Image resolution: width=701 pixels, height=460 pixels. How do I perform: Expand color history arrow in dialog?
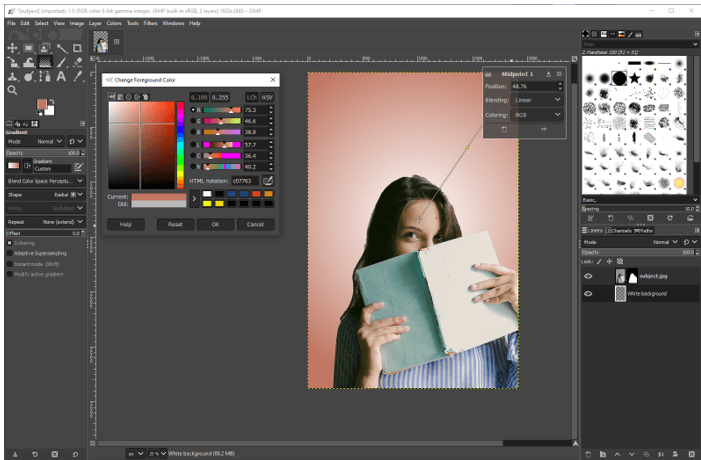pyautogui.click(x=194, y=199)
